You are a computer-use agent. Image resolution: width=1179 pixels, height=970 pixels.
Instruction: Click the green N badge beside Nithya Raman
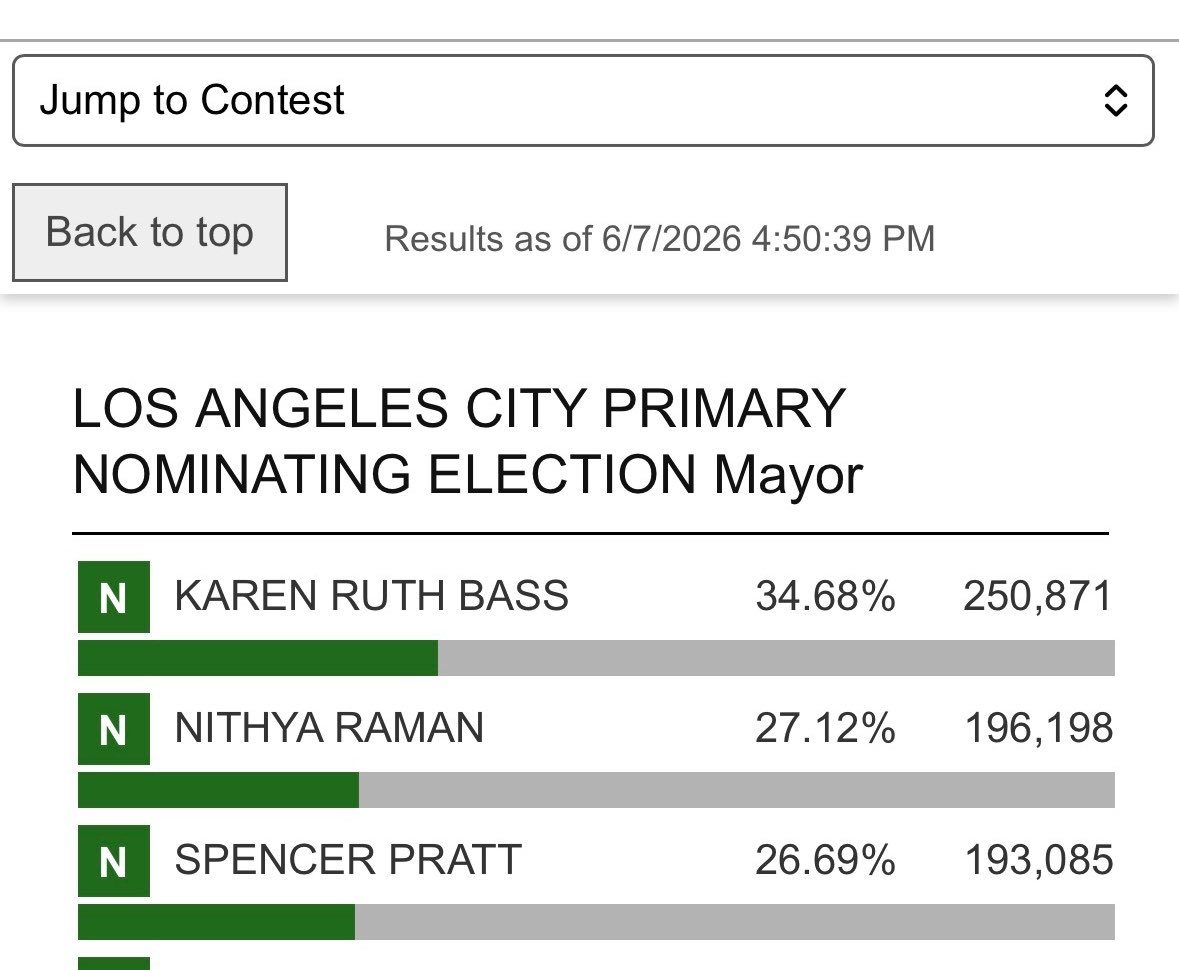114,729
